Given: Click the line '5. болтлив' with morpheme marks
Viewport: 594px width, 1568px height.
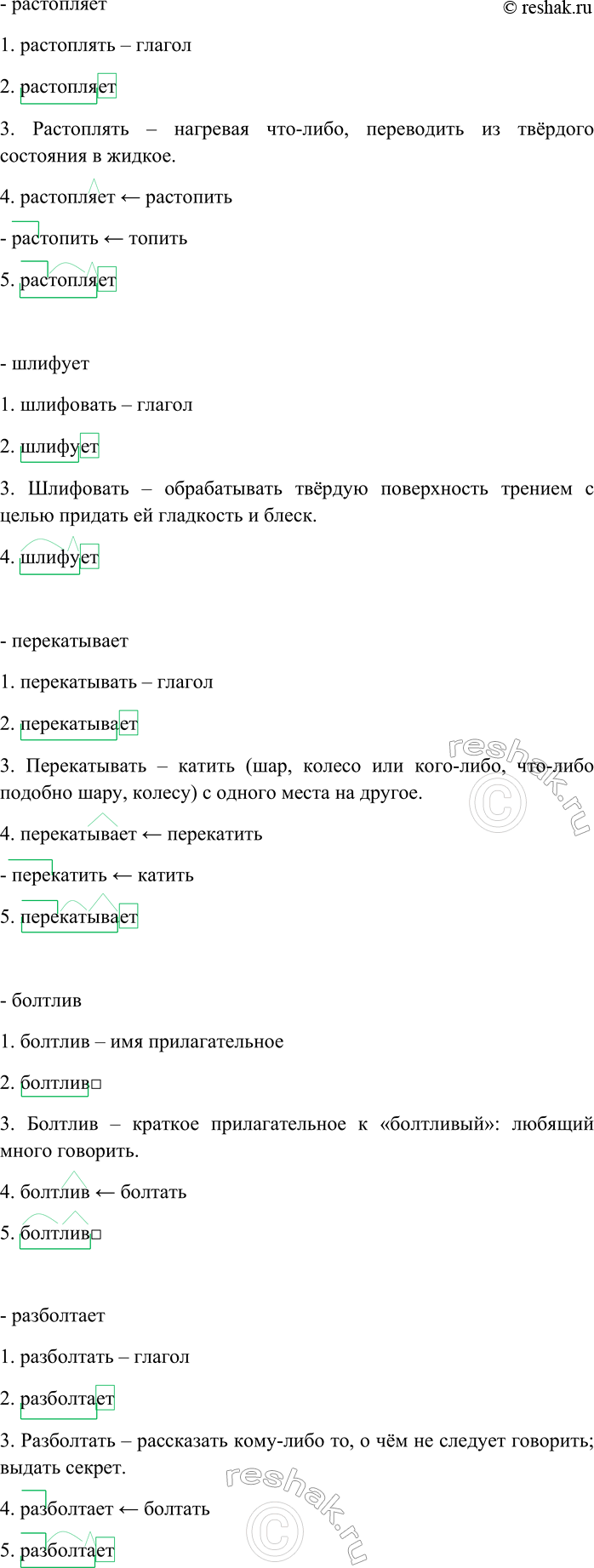Looking at the screenshot, I should click(51, 1231).
